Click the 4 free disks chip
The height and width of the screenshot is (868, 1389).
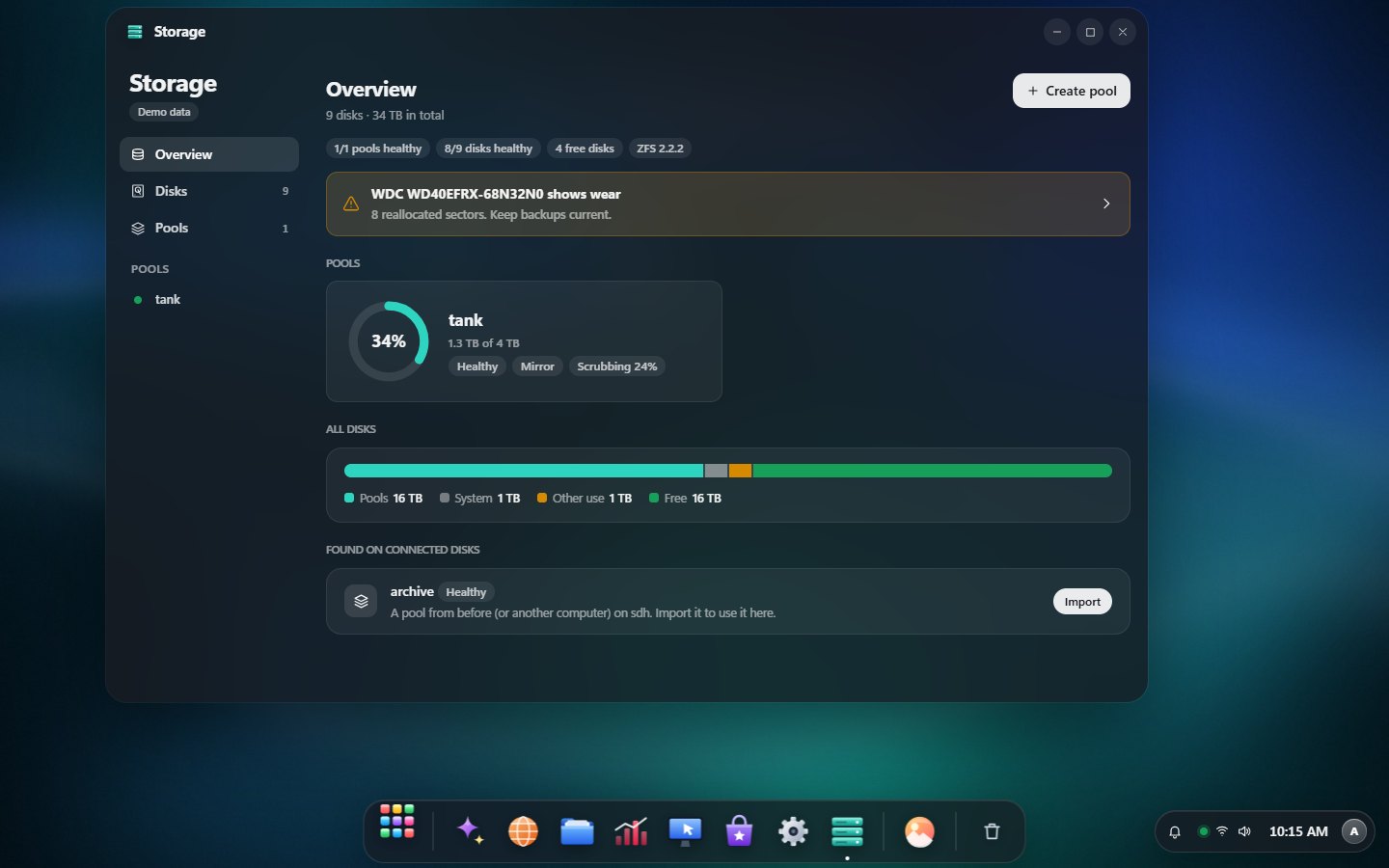point(585,149)
